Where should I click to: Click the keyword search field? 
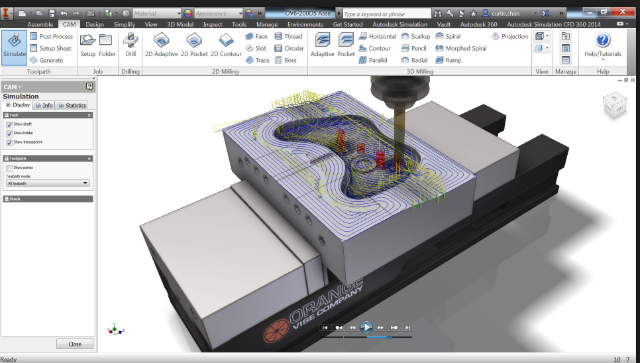click(x=386, y=13)
